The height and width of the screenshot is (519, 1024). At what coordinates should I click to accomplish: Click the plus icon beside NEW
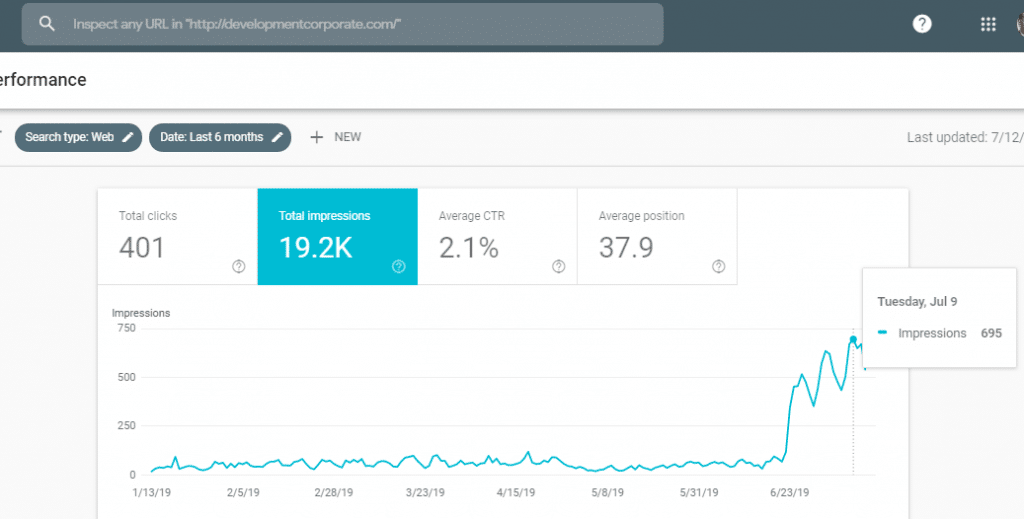coord(317,137)
